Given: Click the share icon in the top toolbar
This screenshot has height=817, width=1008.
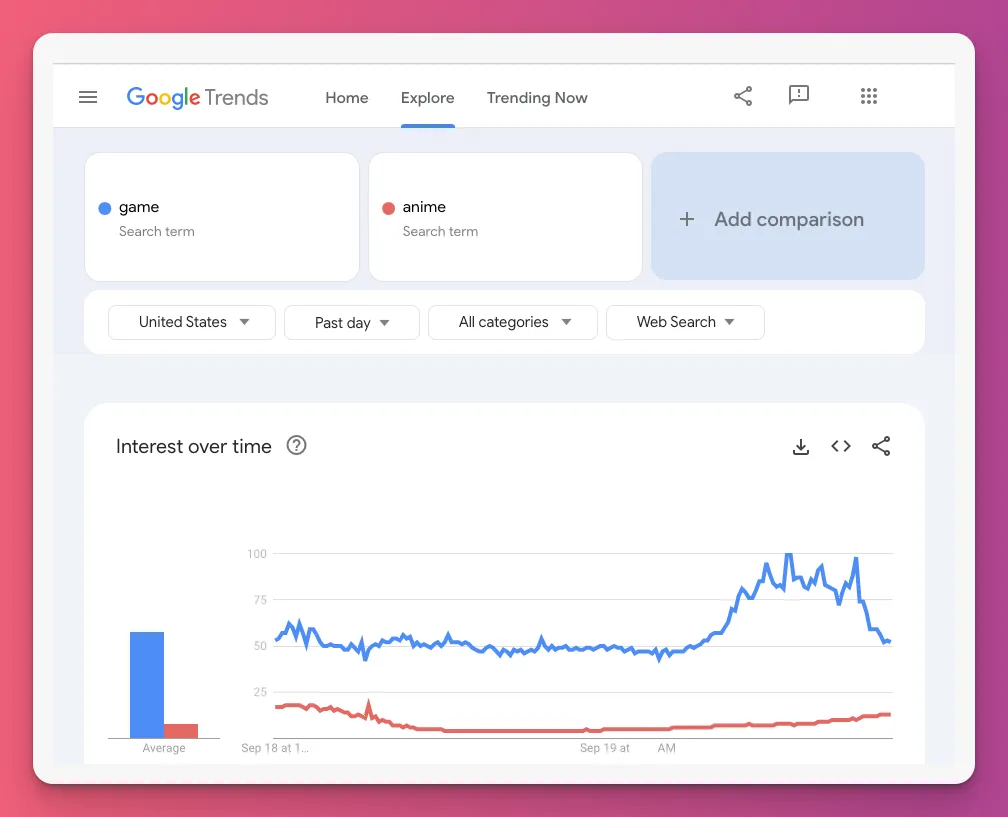Looking at the screenshot, I should coord(743,95).
